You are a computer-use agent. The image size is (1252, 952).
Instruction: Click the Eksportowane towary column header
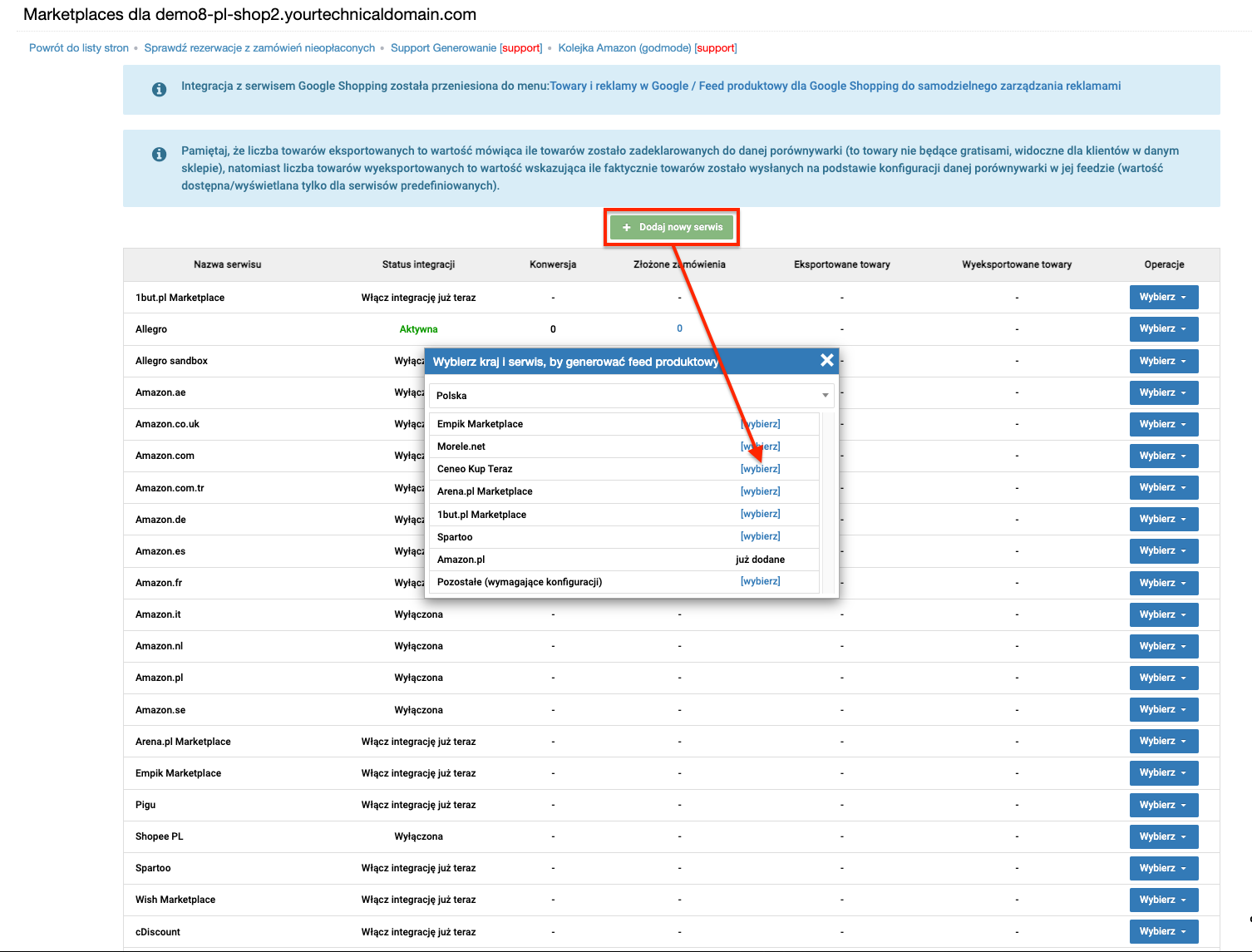841,264
